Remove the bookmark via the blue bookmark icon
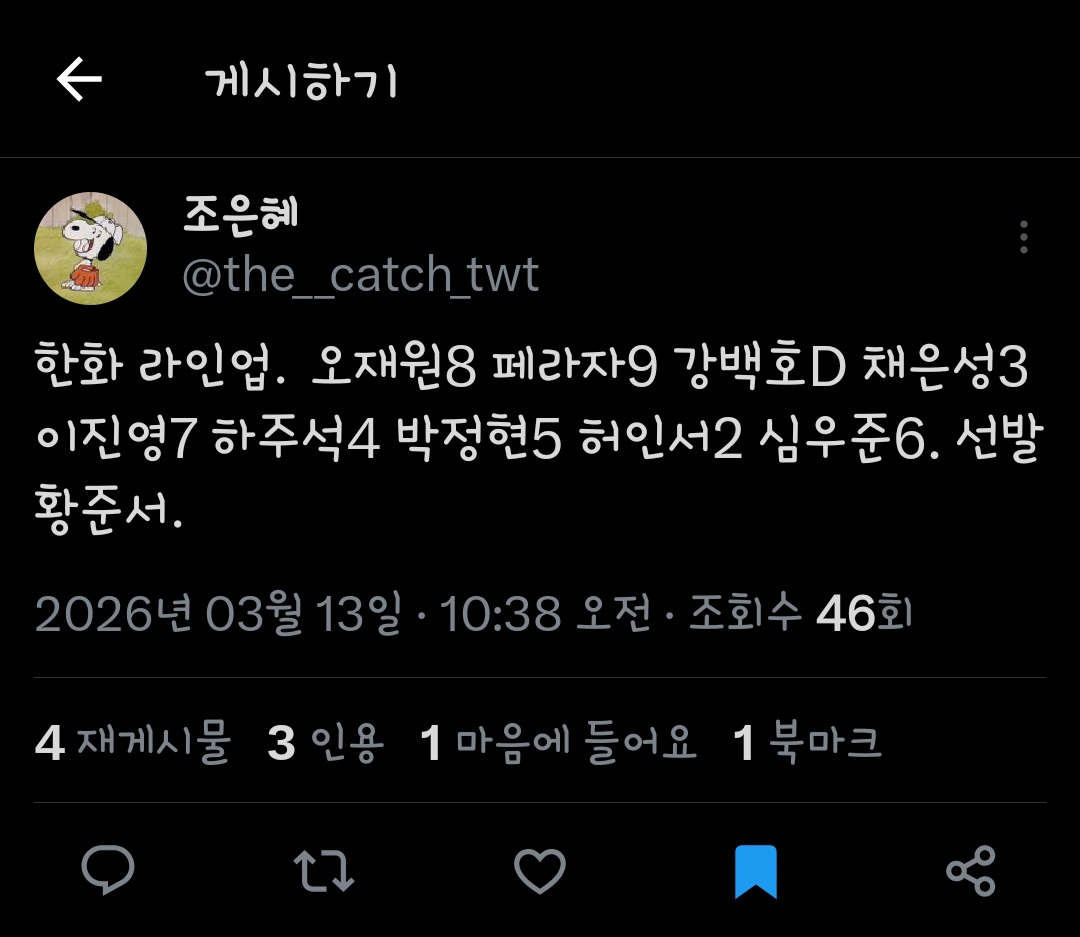1080x937 pixels. (756, 872)
